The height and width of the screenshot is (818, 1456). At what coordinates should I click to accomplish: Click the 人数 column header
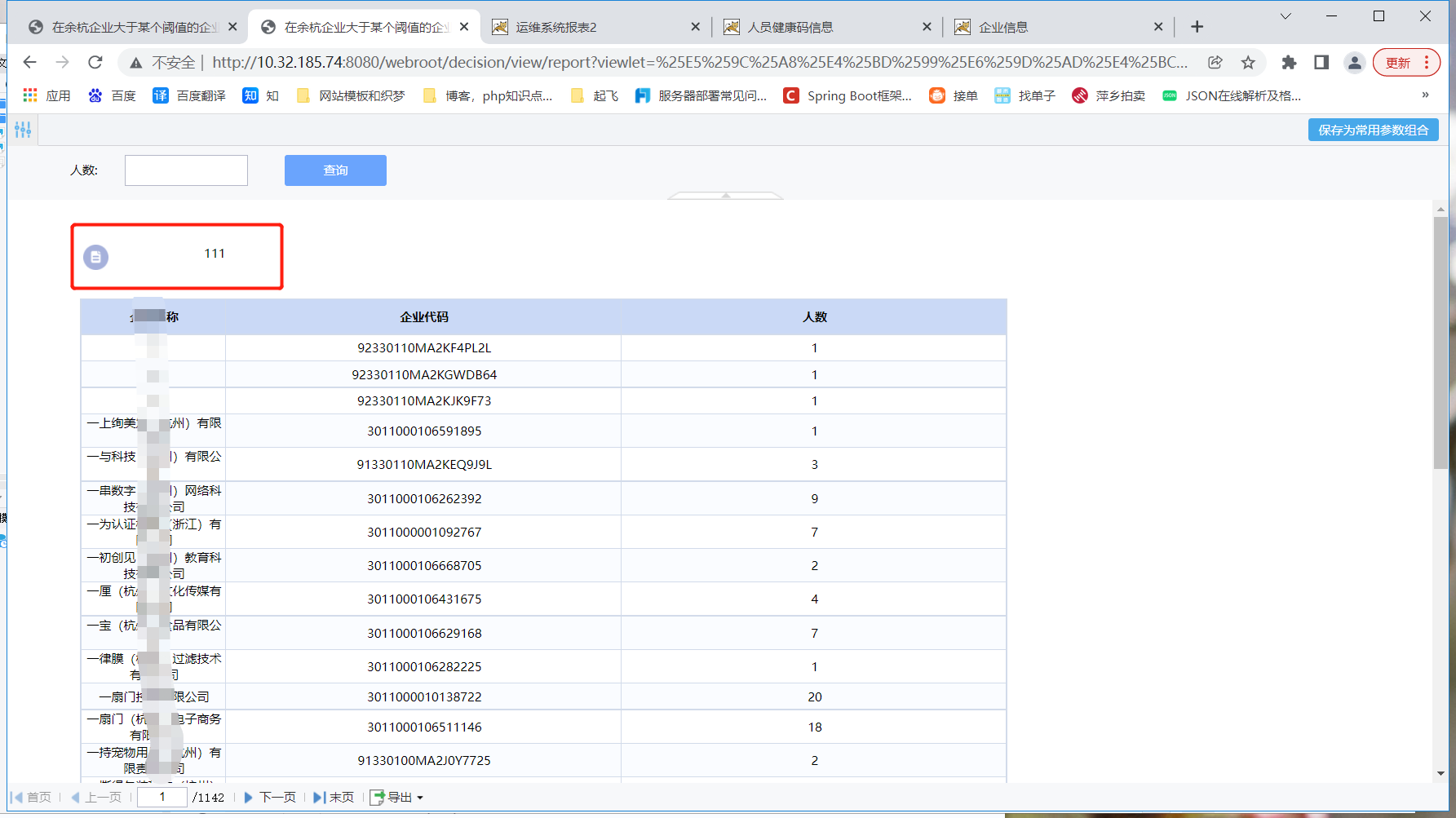[x=815, y=317]
